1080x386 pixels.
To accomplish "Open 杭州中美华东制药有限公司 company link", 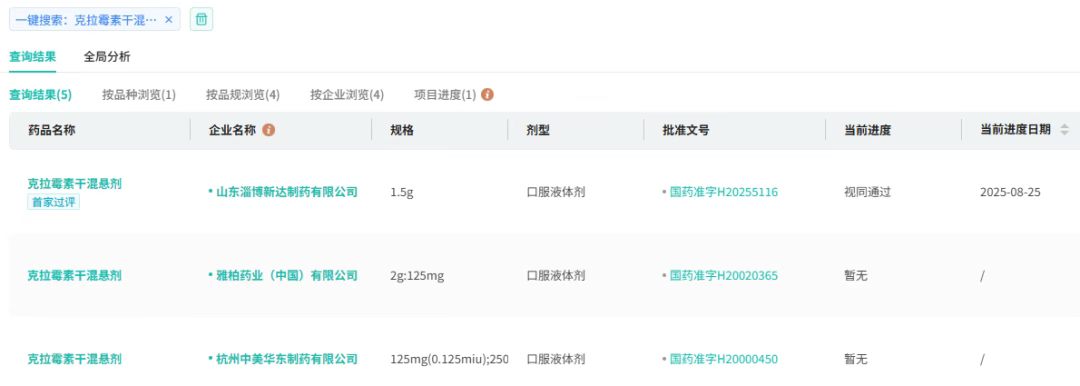I will [287, 359].
